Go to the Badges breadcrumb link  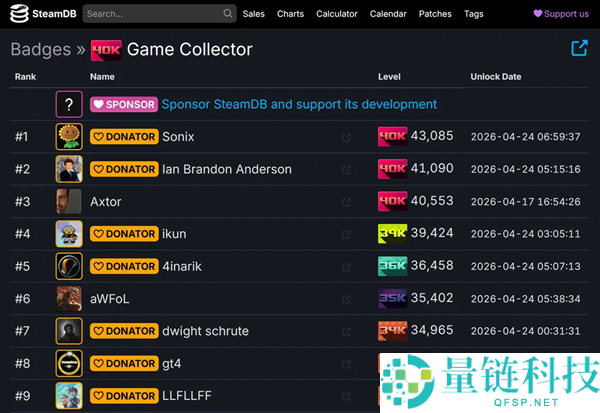[41, 49]
